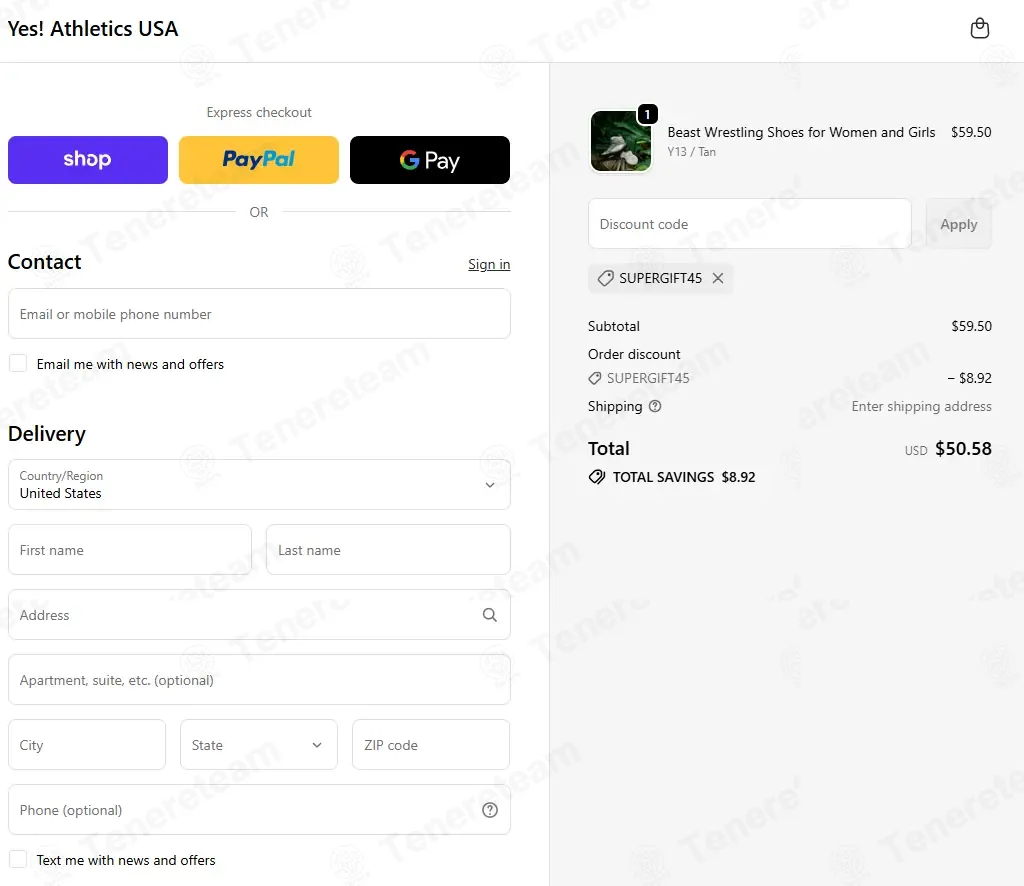Click into the ZIP code field
This screenshot has width=1024, height=886.
point(431,744)
